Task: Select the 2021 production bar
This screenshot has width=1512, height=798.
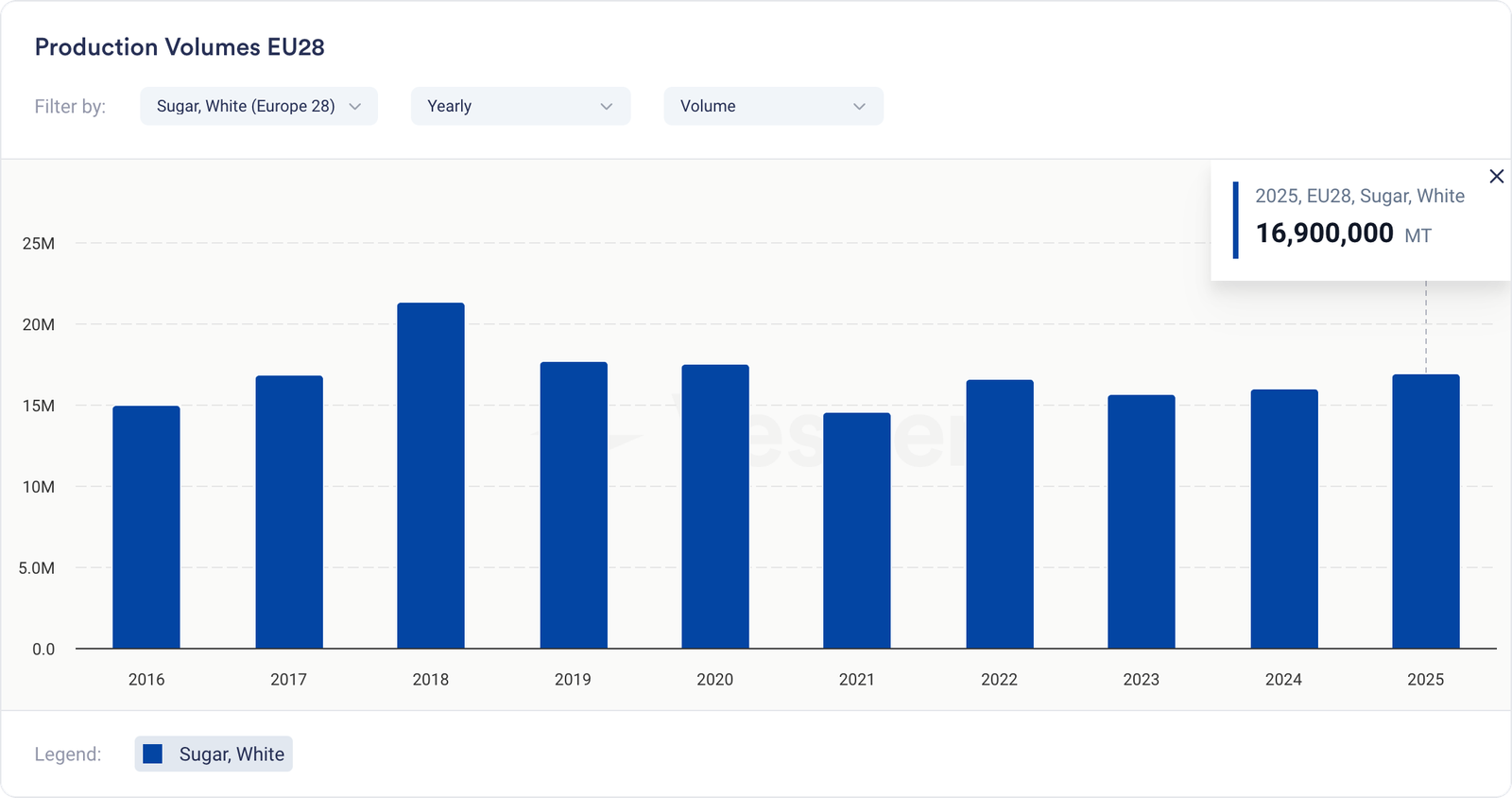Action: 857,530
